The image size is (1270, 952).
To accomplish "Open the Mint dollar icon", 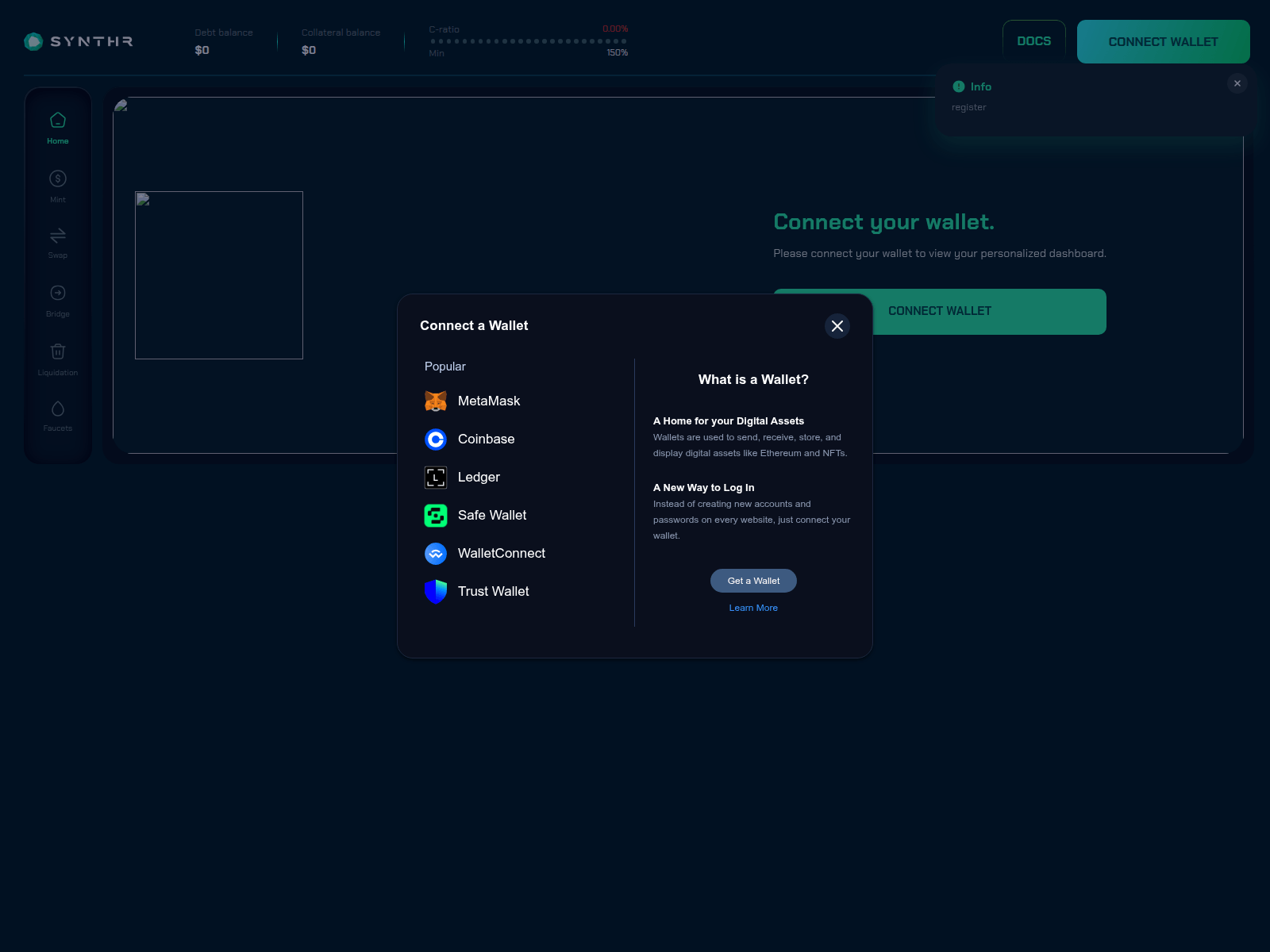I will click(58, 178).
